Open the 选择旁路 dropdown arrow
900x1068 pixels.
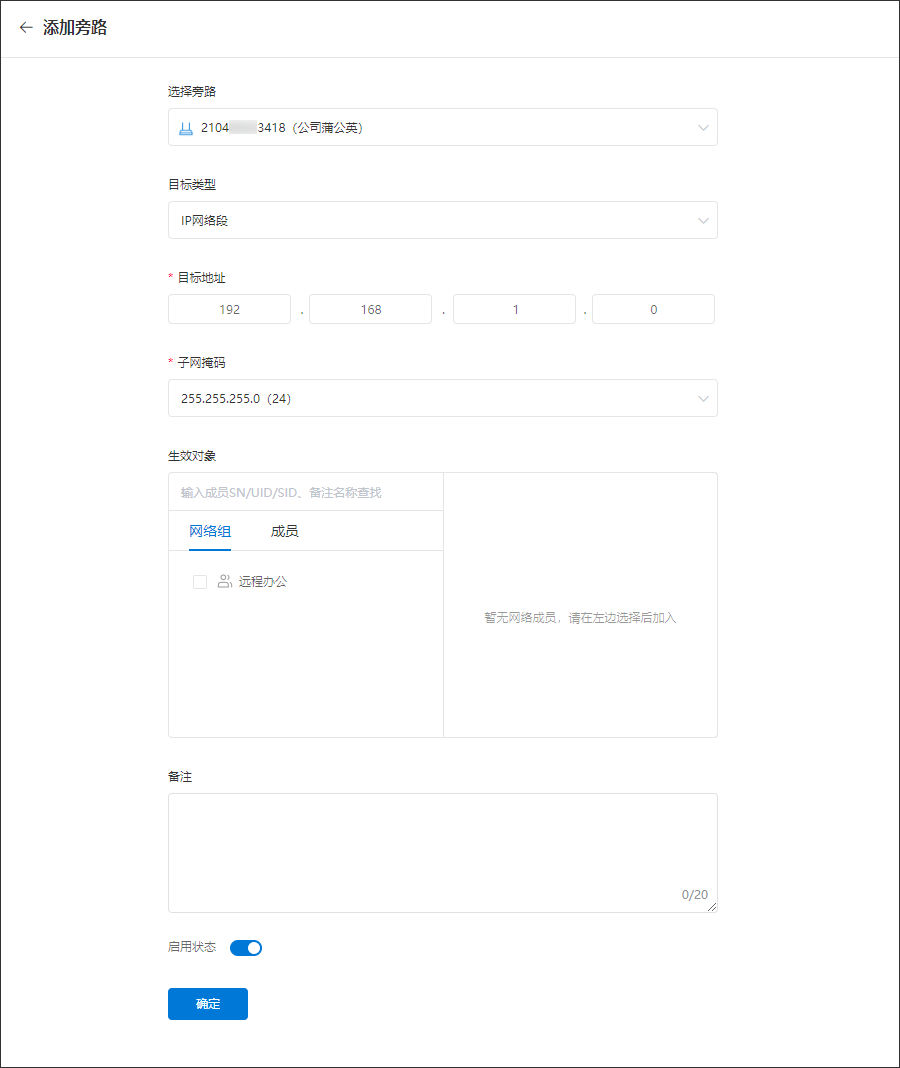click(703, 127)
